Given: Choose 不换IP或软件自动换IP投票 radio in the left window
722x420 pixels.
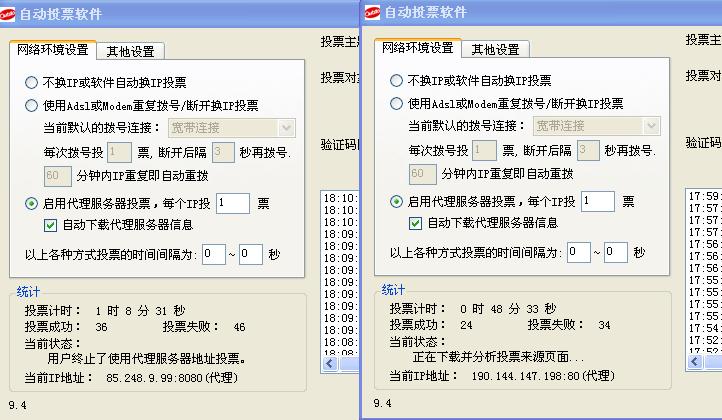Looking at the screenshot, I should pyautogui.click(x=32, y=83).
